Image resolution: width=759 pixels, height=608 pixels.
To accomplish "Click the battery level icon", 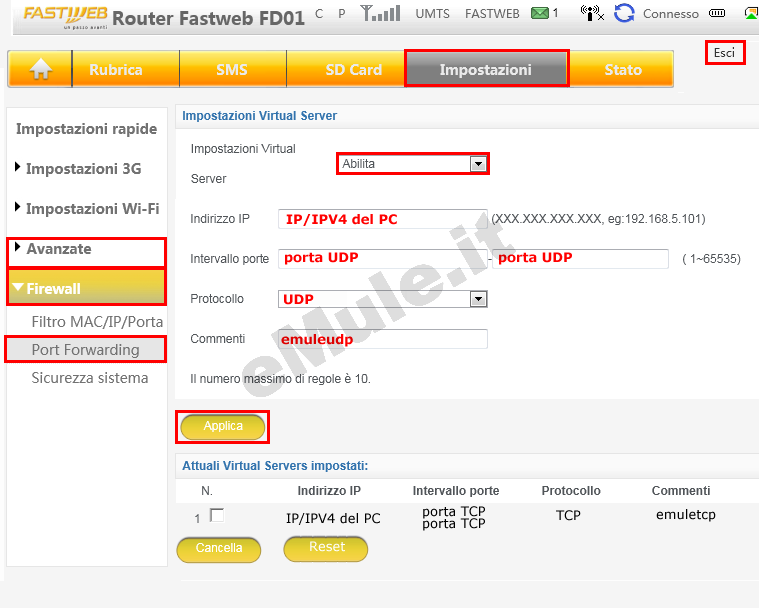I will click(x=717, y=13).
